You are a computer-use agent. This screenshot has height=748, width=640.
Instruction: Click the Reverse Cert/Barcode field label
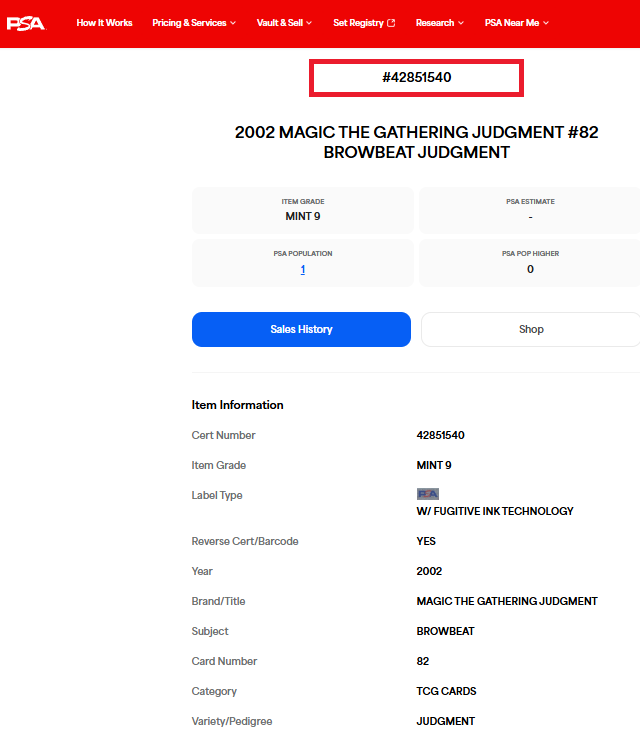click(x=245, y=541)
